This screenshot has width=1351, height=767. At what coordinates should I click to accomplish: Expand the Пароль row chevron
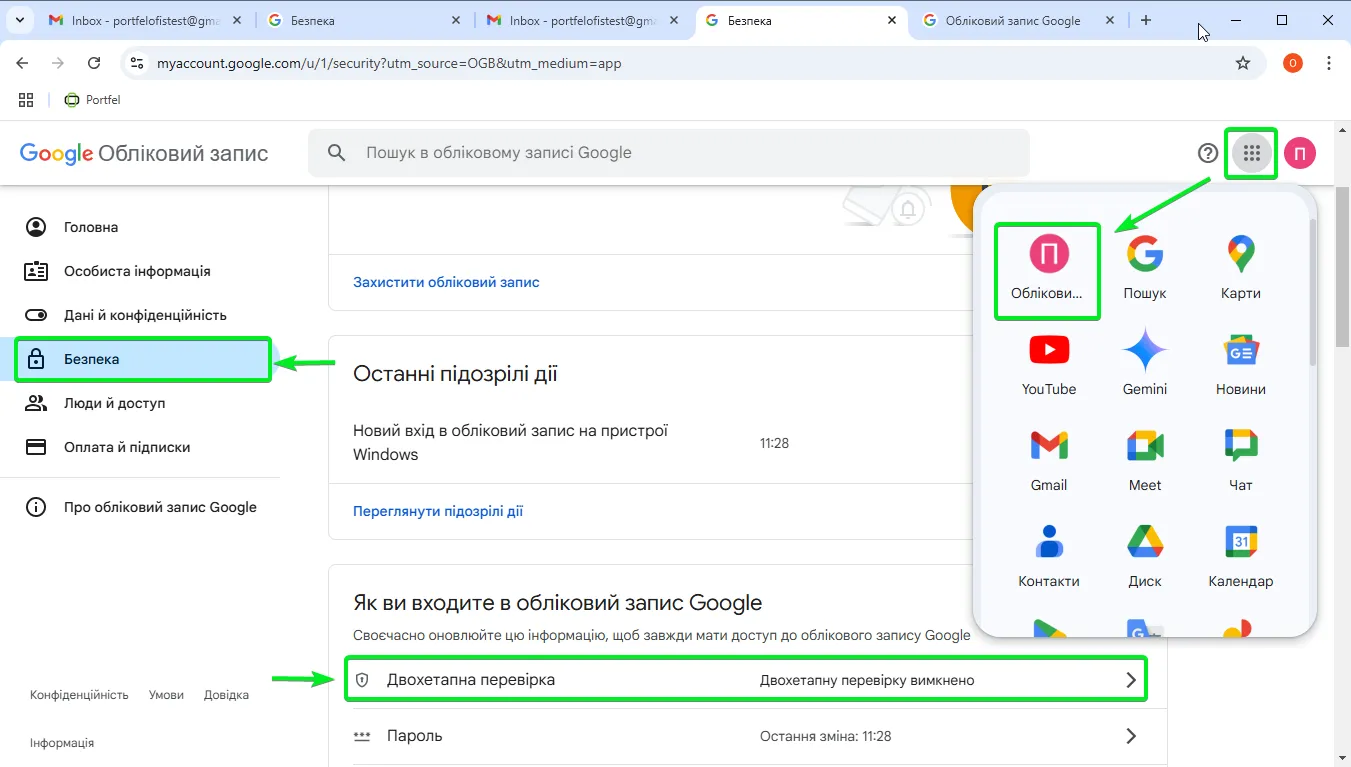click(x=1131, y=736)
